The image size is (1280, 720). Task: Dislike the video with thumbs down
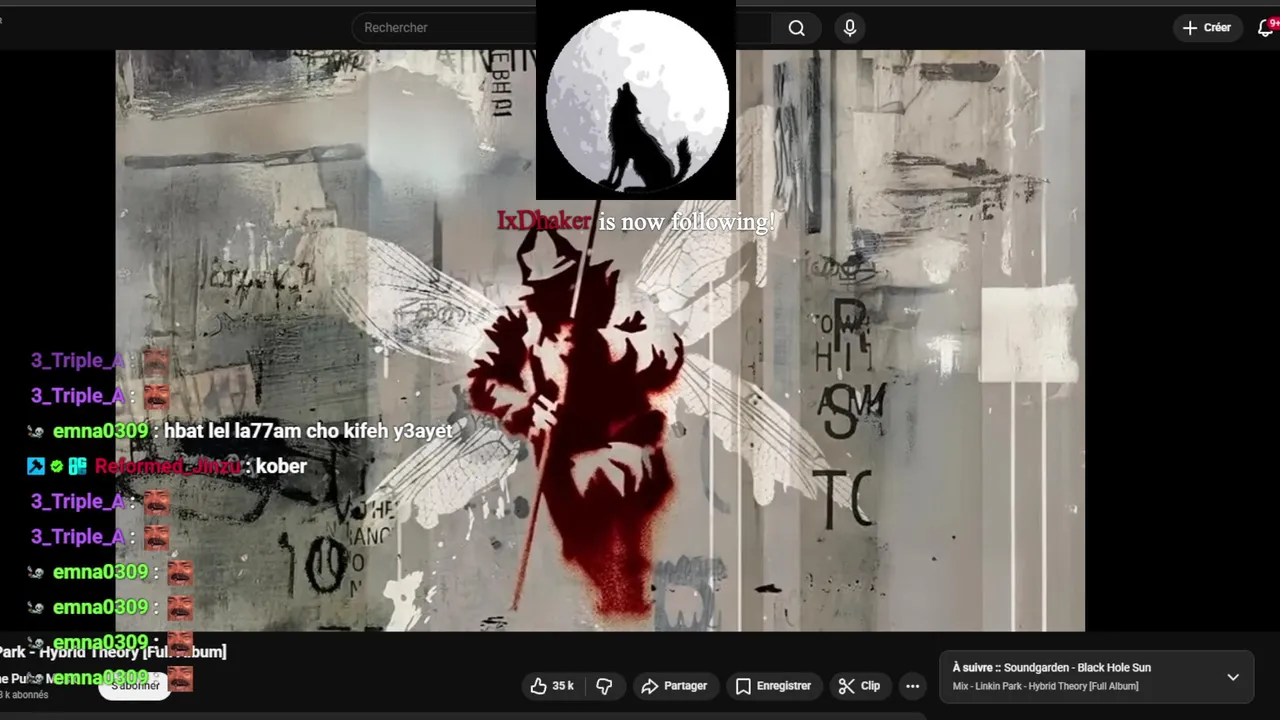pos(604,686)
